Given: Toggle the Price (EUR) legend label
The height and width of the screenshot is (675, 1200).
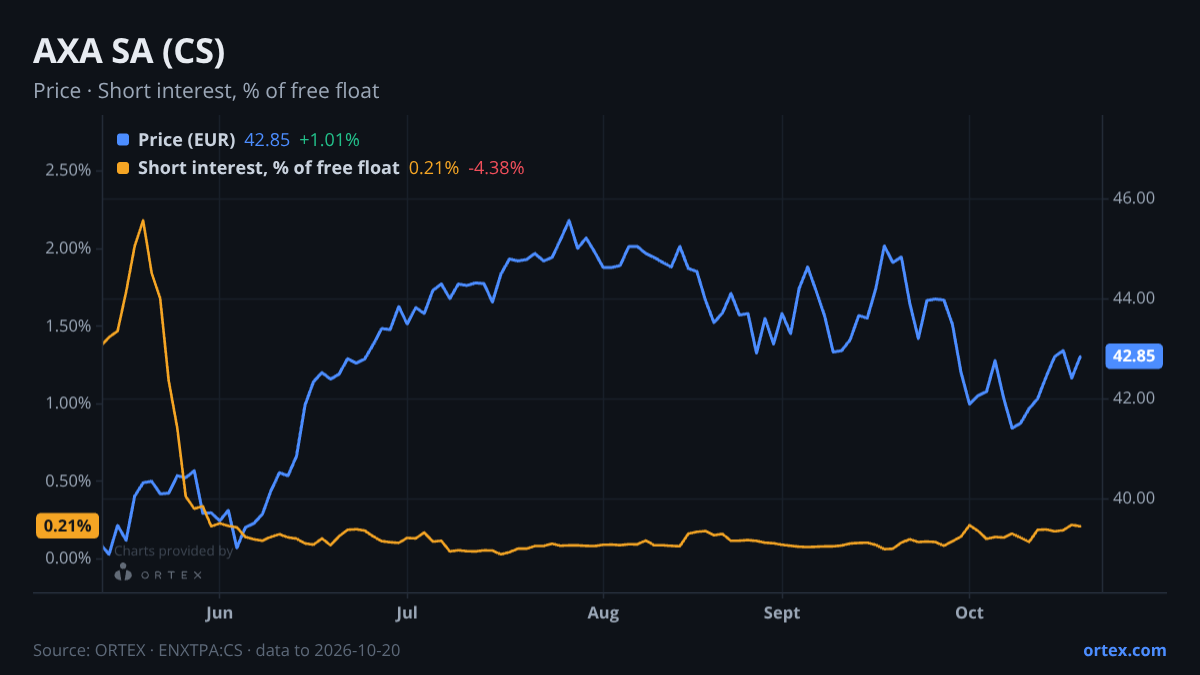Looking at the screenshot, I should (x=187, y=140).
